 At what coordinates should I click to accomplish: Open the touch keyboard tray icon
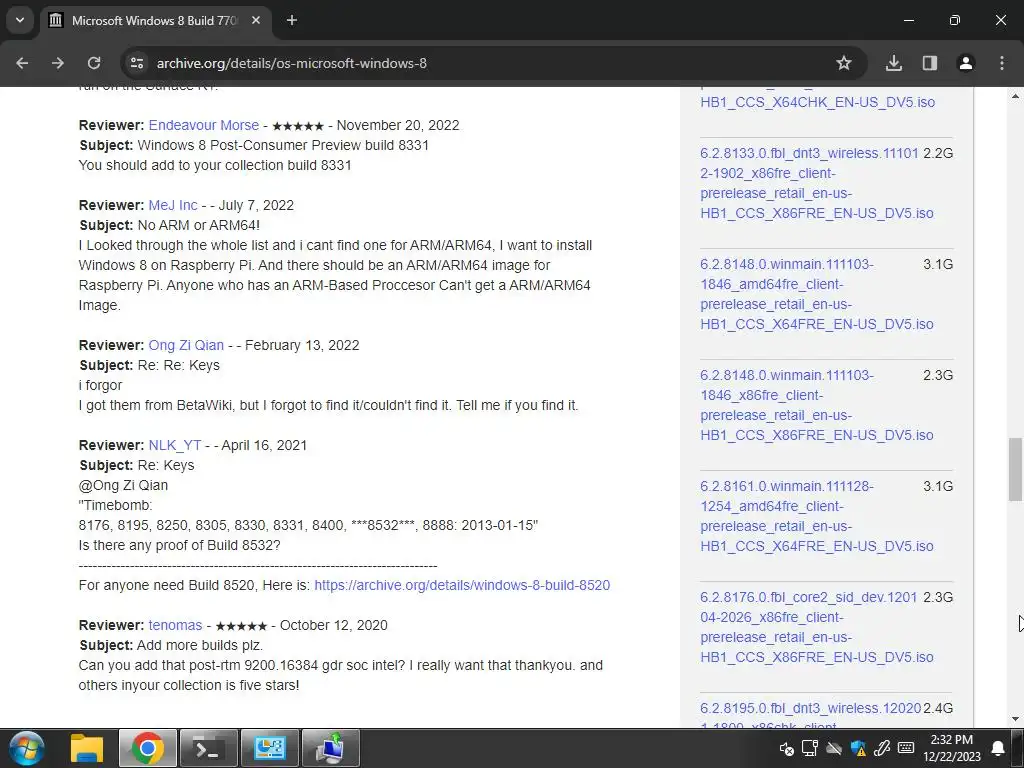[x=906, y=748]
